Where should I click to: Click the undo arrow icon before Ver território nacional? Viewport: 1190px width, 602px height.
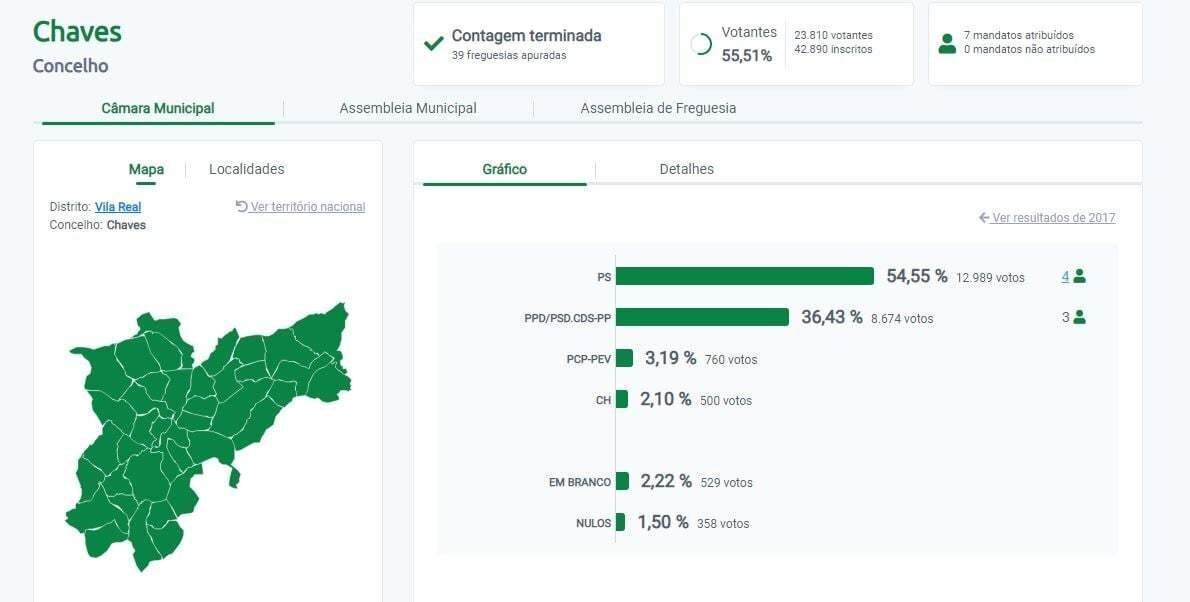(241, 206)
